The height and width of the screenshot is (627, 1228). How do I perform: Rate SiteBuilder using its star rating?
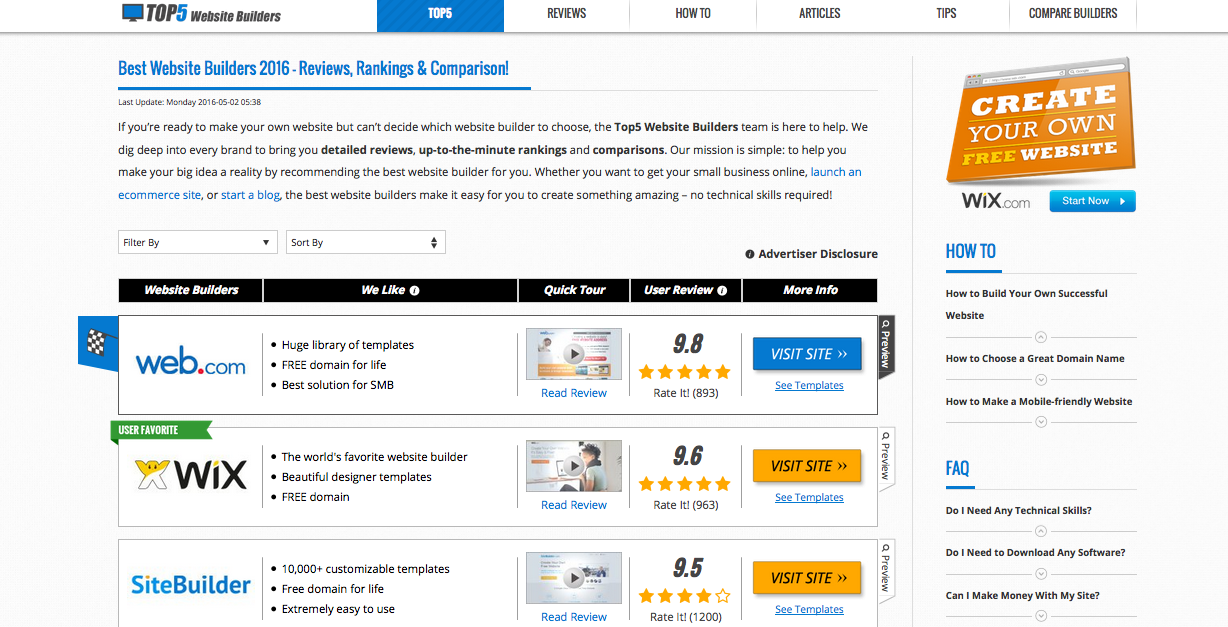[x=685, y=596]
